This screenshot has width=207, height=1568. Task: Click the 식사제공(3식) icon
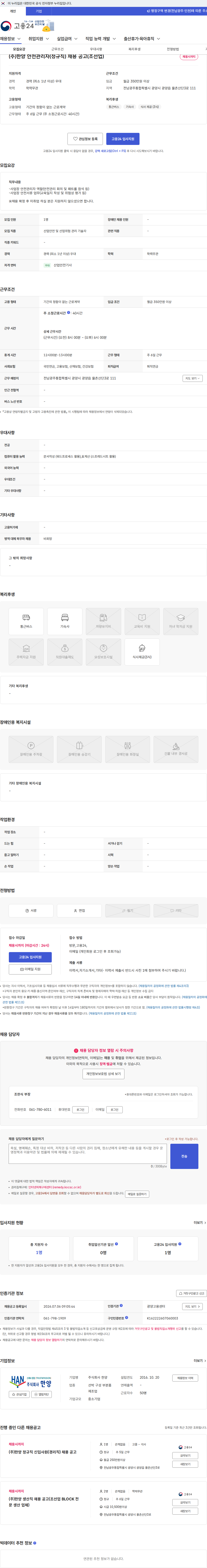coord(142,652)
